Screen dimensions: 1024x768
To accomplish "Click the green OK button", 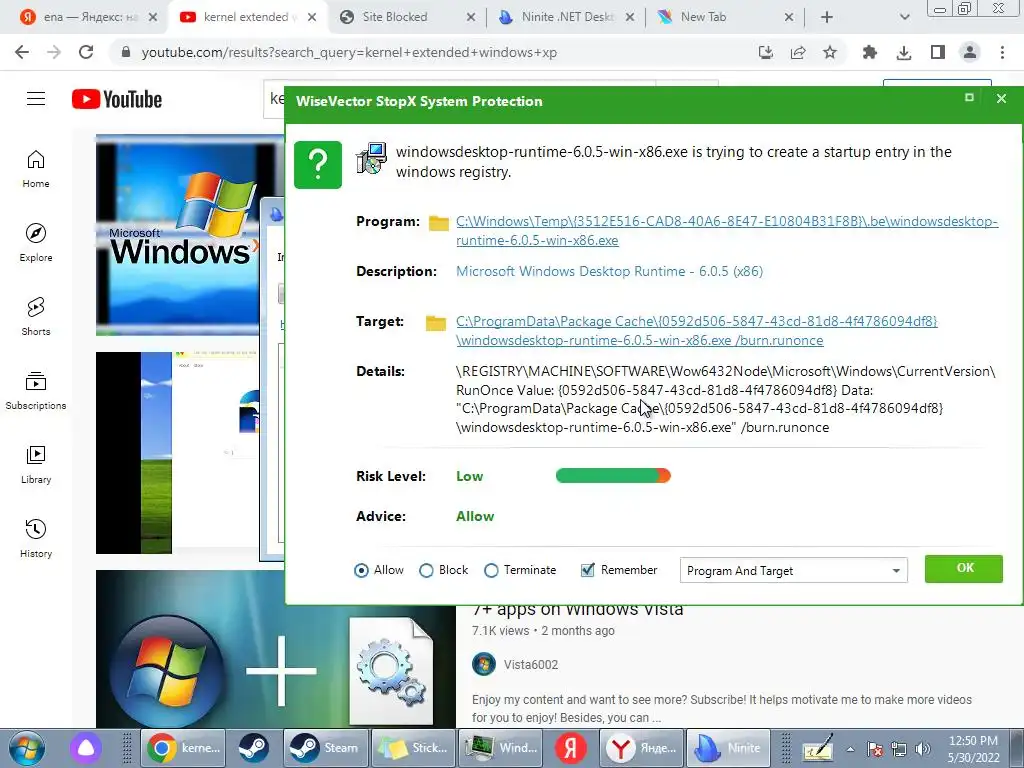I will 964,568.
